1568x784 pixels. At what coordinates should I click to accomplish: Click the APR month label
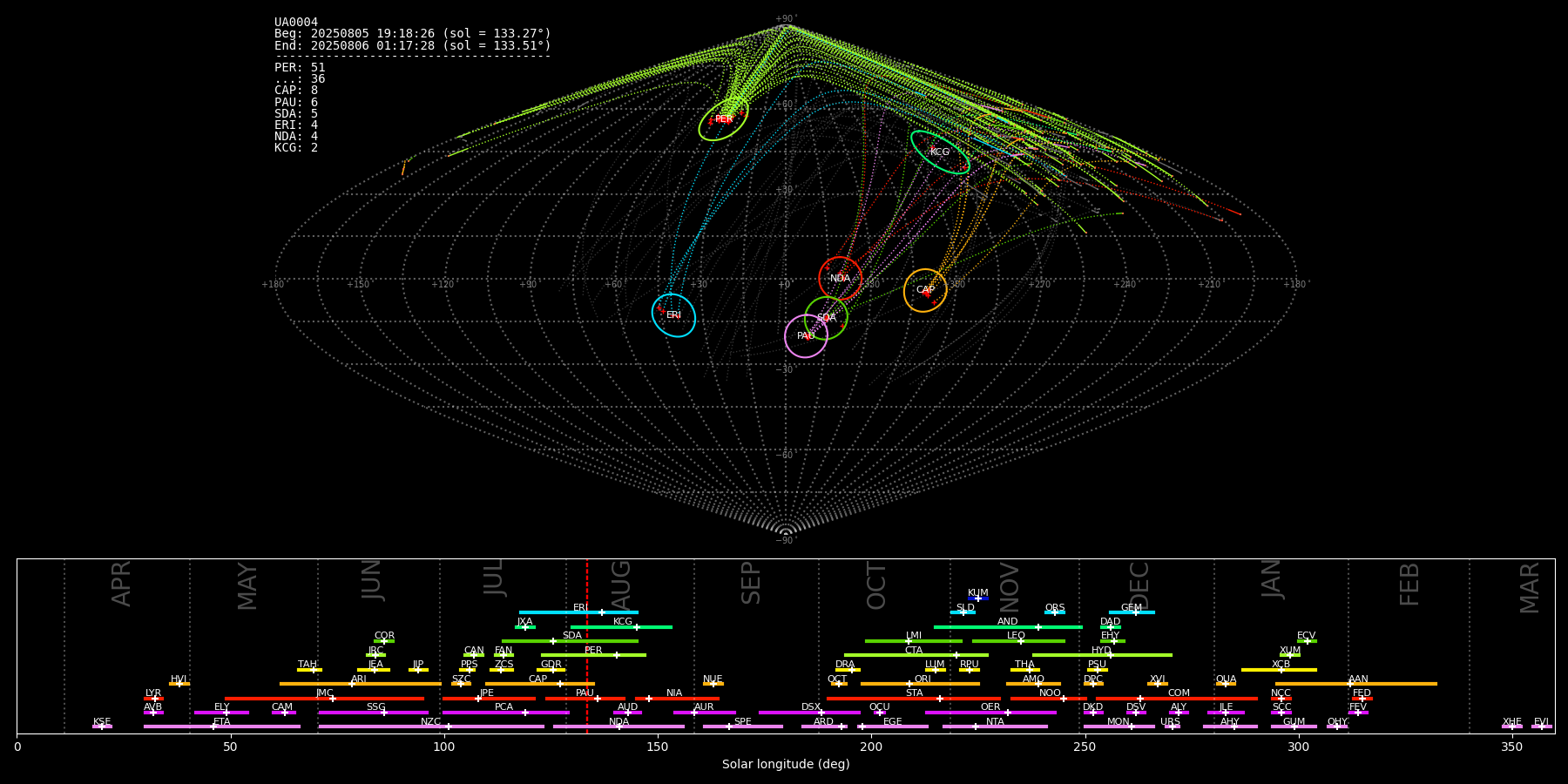(122, 584)
